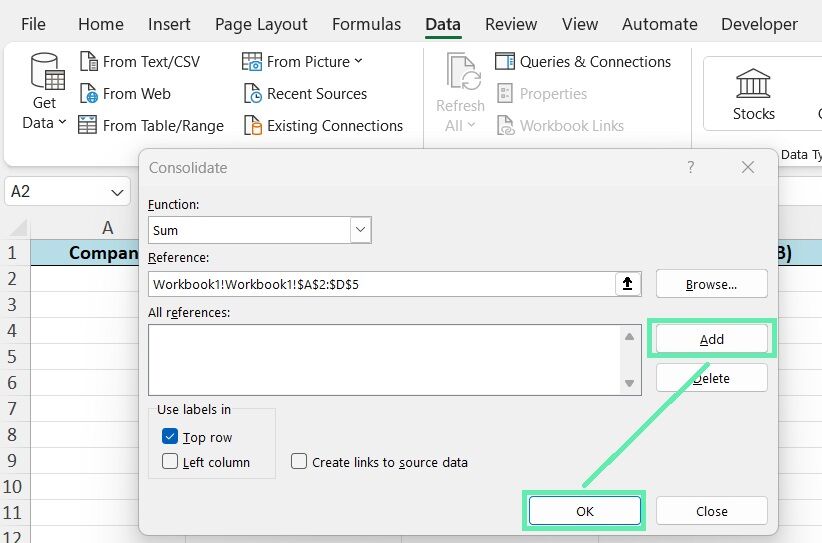Confirm consolidation with OK
Image resolution: width=822 pixels, height=543 pixels.
click(585, 511)
